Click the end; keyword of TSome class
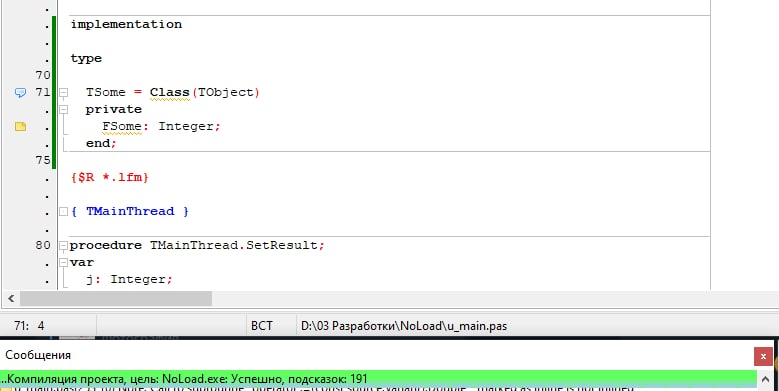The width and height of the screenshot is (779, 391). [x=101, y=144]
